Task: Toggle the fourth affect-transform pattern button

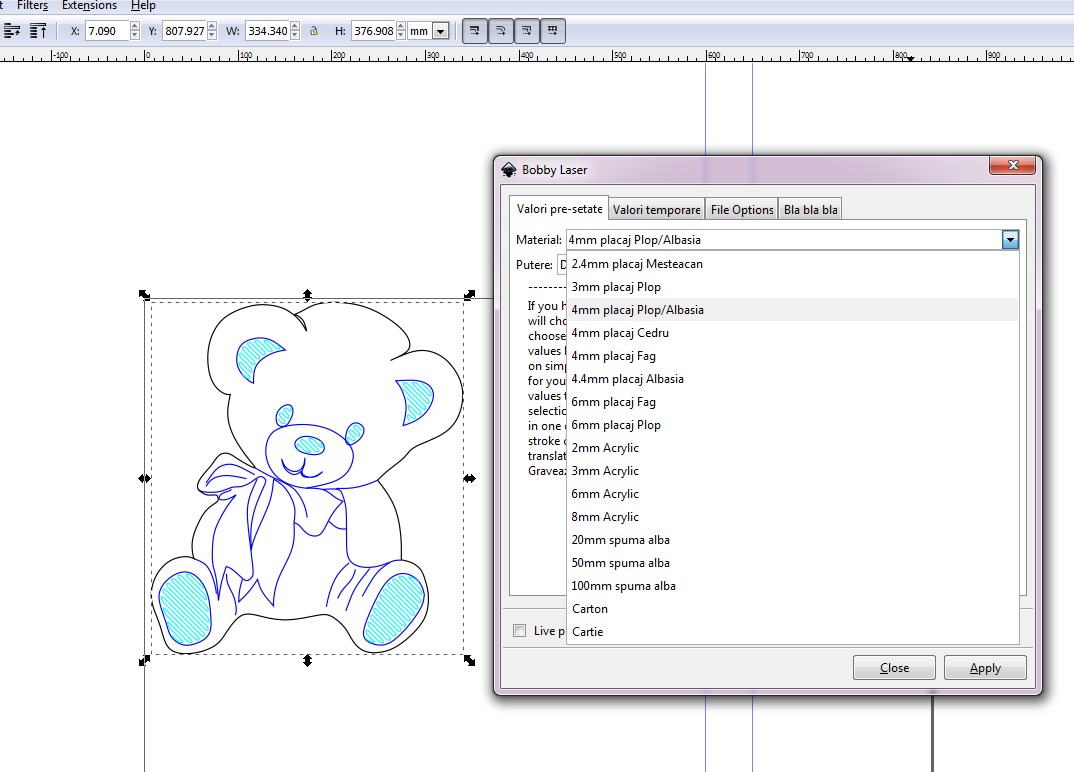Action: click(x=553, y=31)
